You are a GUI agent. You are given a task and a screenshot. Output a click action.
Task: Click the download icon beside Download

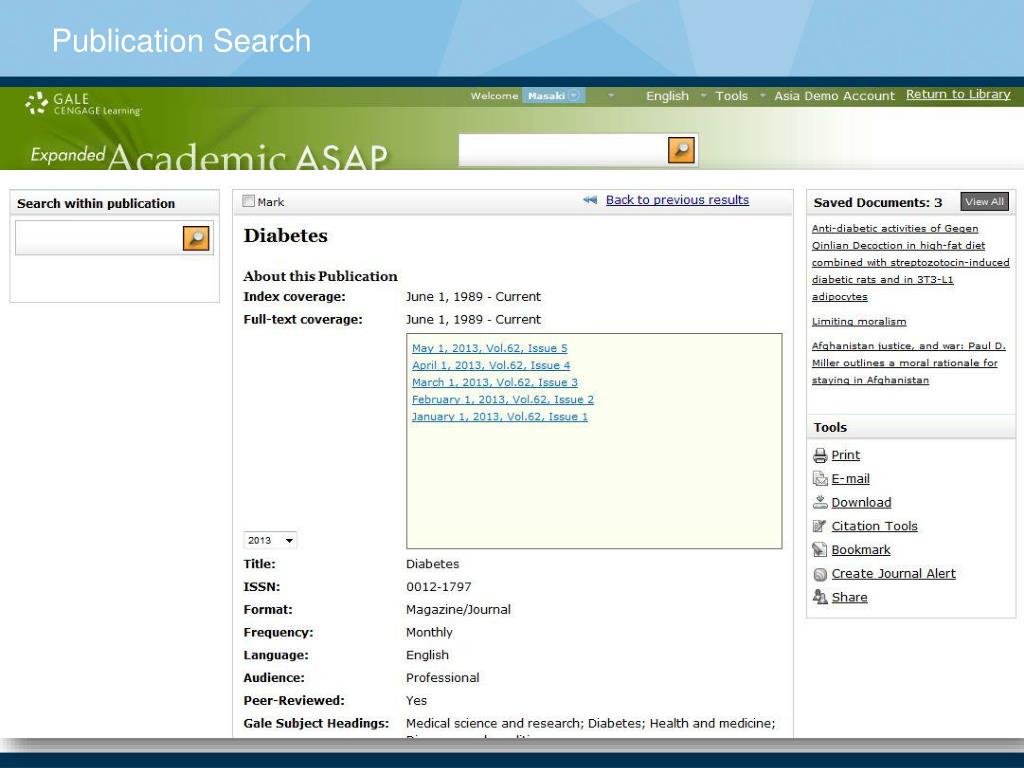(820, 502)
